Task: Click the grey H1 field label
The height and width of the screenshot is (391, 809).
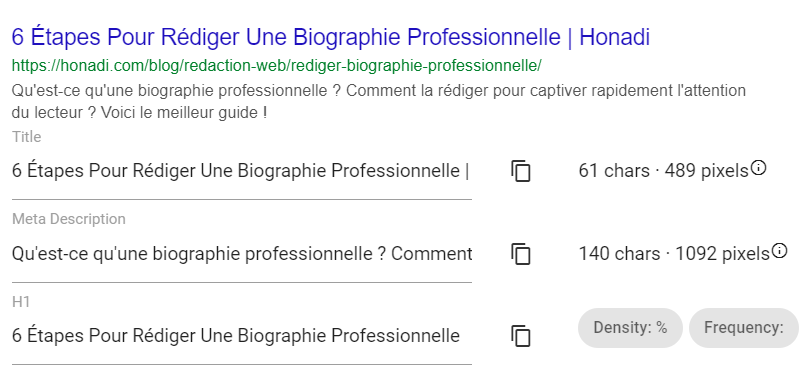Action: coord(21,302)
